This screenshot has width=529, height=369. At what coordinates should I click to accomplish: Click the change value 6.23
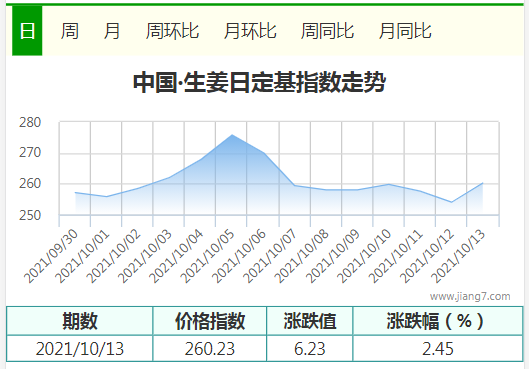(x=310, y=349)
